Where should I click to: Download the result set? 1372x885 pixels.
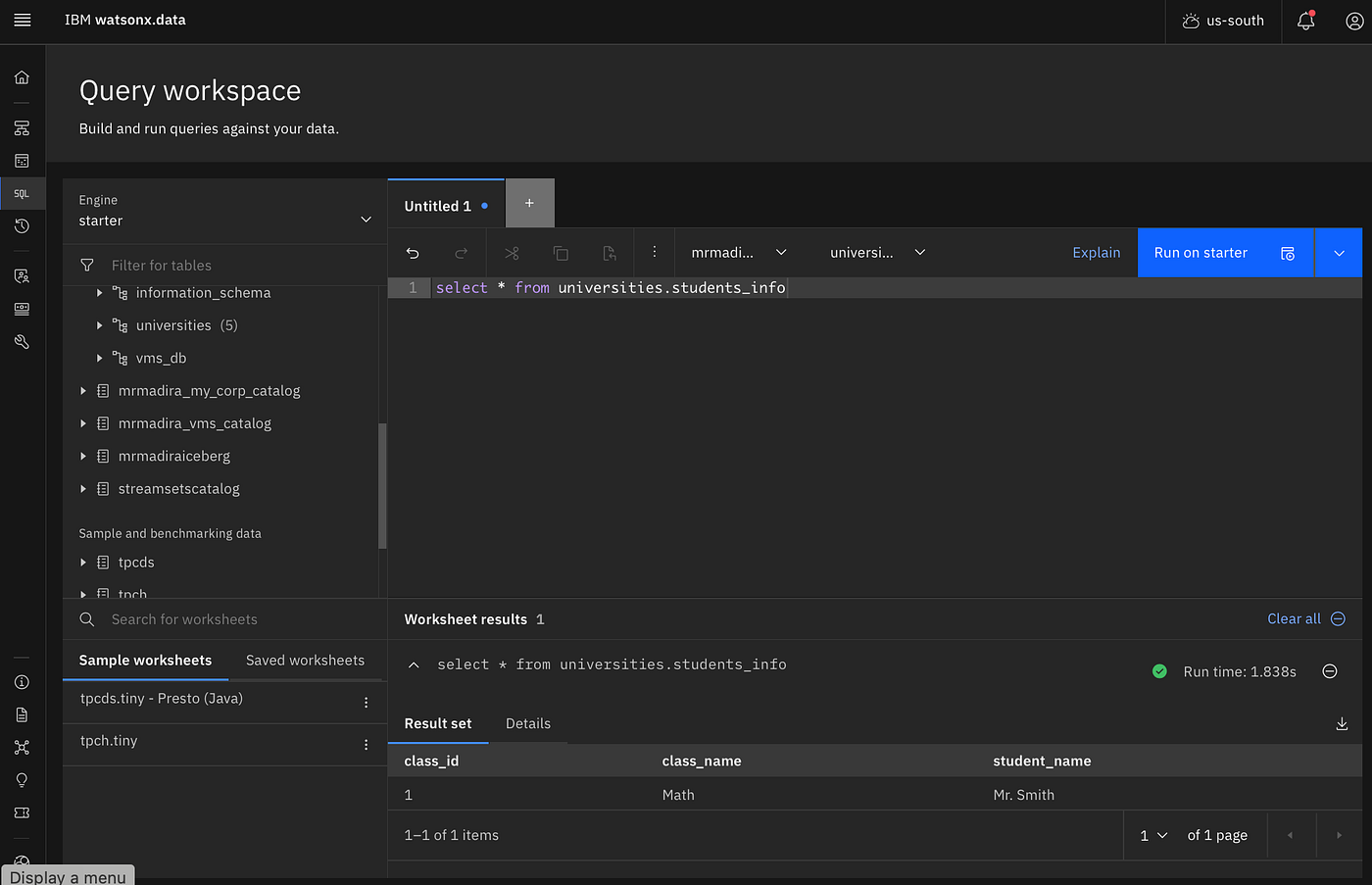tap(1342, 723)
